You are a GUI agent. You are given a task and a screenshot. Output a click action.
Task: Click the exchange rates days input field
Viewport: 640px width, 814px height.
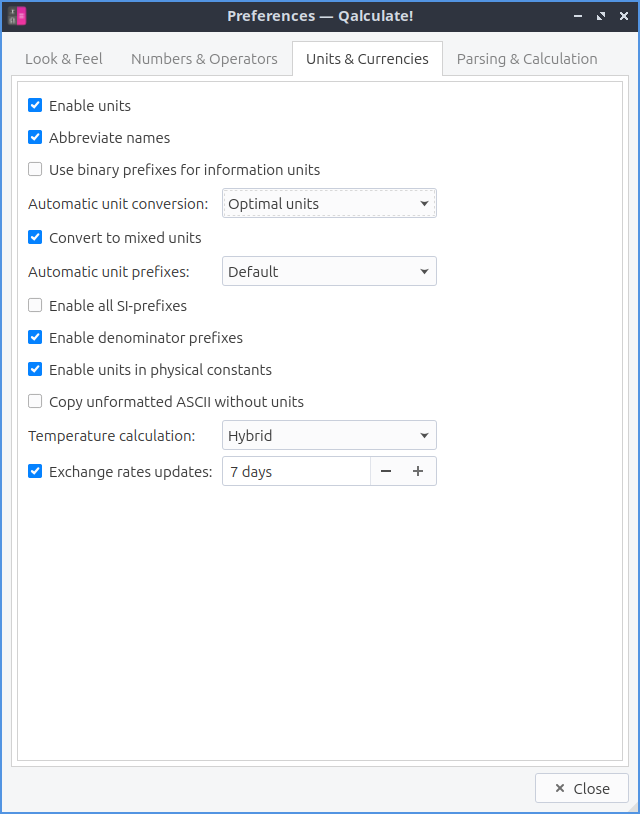[x=296, y=472]
